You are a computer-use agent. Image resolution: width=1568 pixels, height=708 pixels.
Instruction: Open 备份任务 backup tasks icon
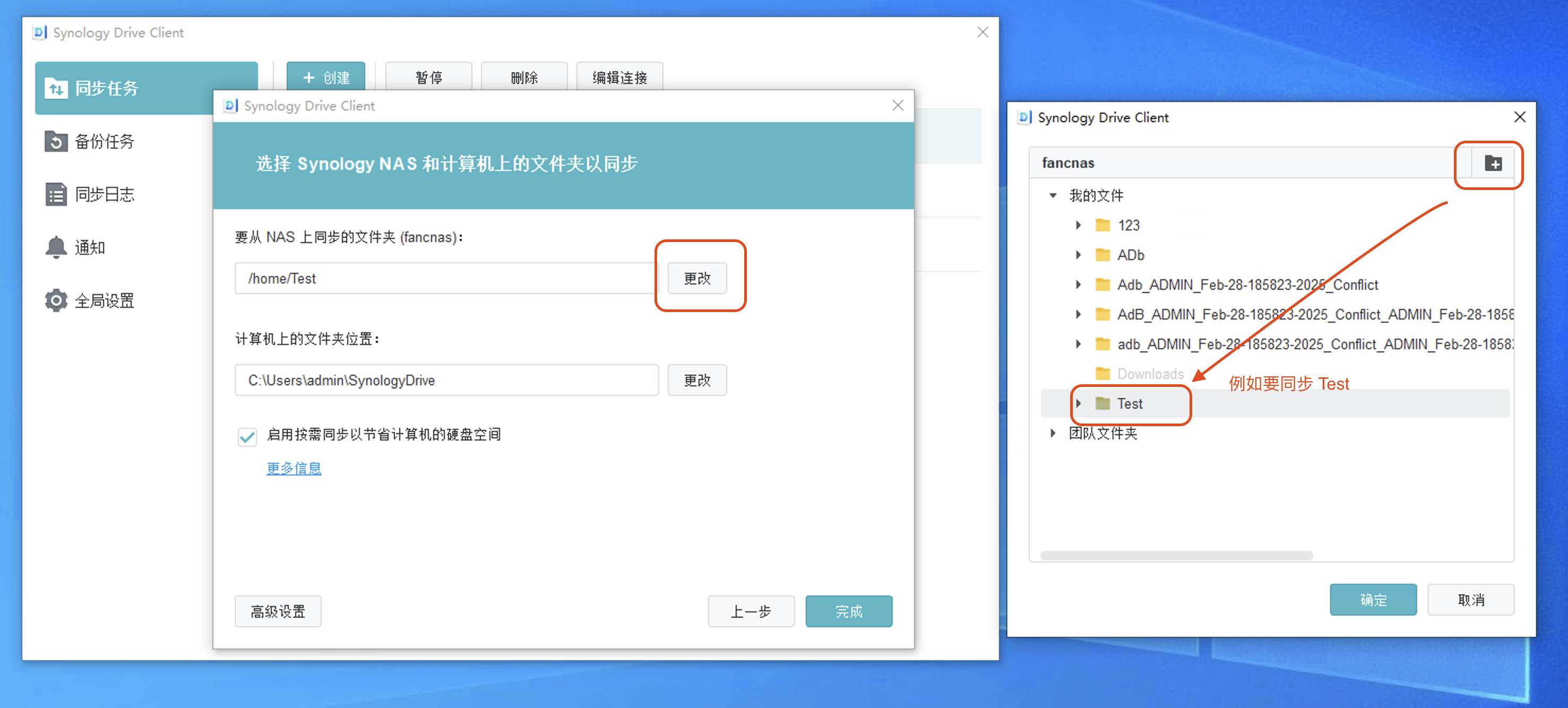pyautogui.click(x=56, y=141)
